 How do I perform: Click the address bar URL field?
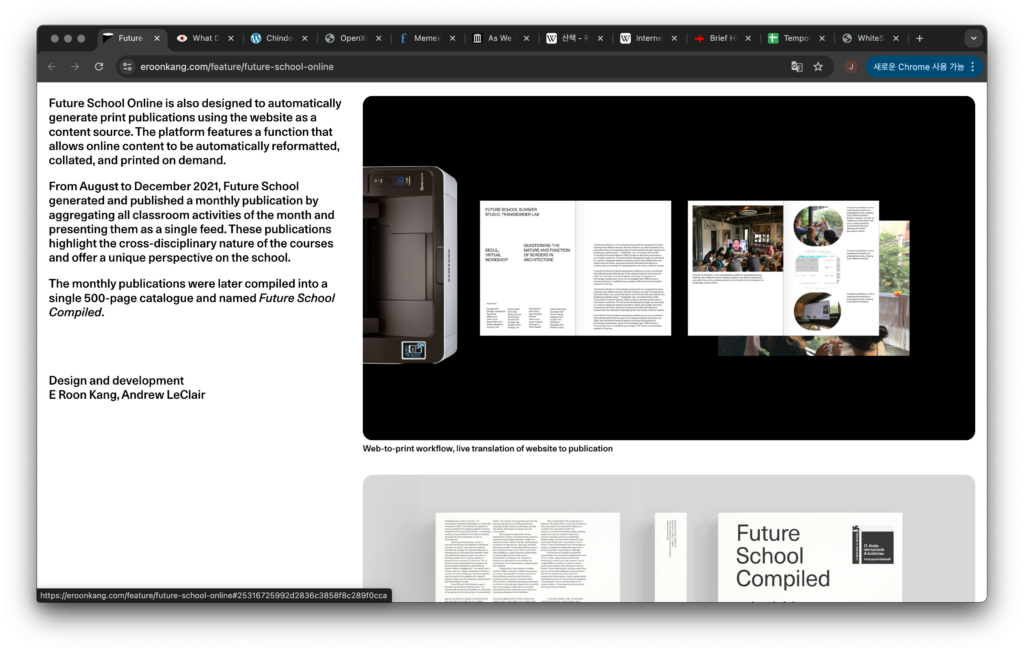[450, 67]
